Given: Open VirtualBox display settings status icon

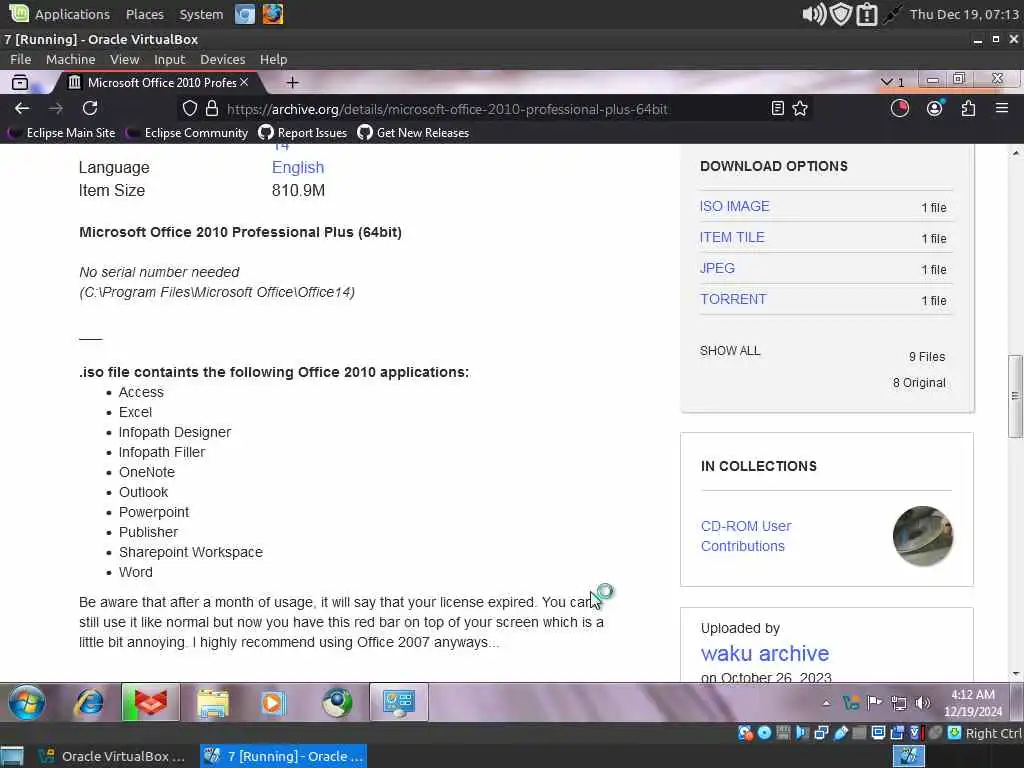Looking at the screenshot, I should point(878,733).
